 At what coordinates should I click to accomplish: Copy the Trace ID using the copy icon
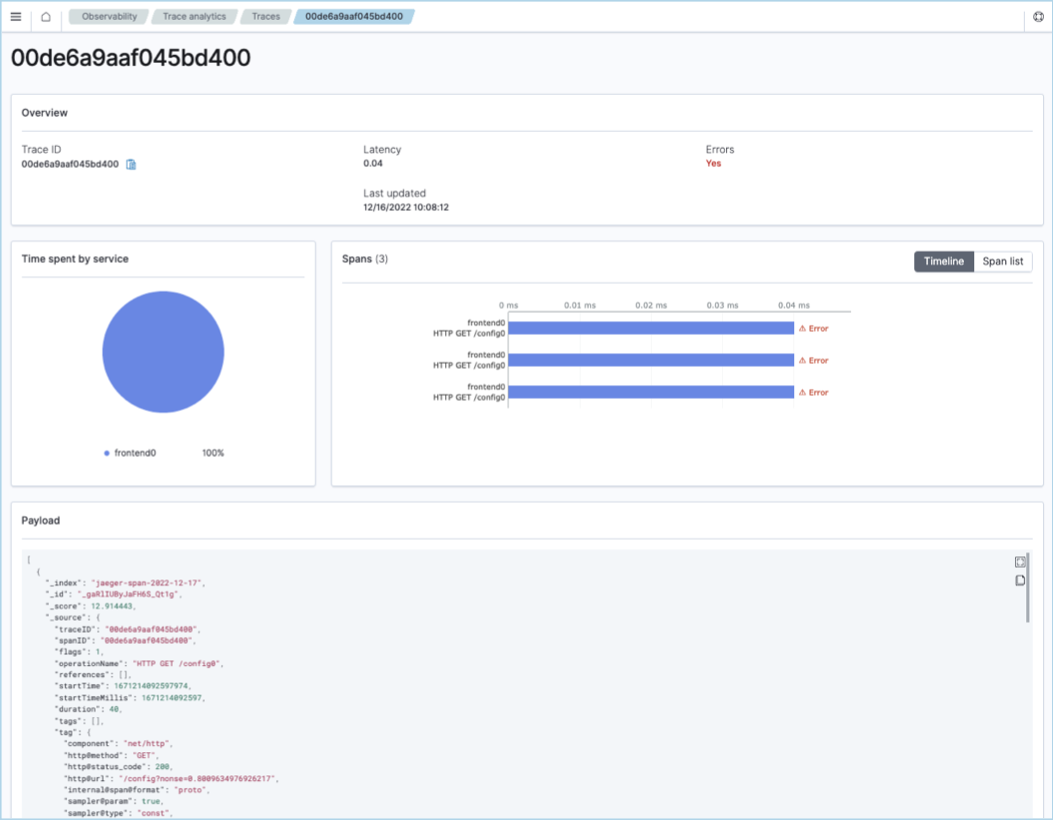130,164
